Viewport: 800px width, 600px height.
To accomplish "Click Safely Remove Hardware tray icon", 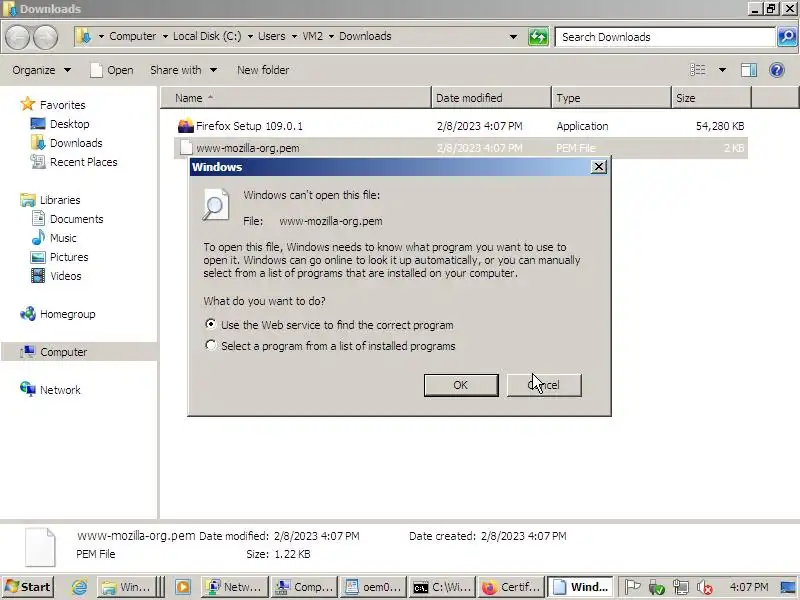I will (x=656, y=587).
